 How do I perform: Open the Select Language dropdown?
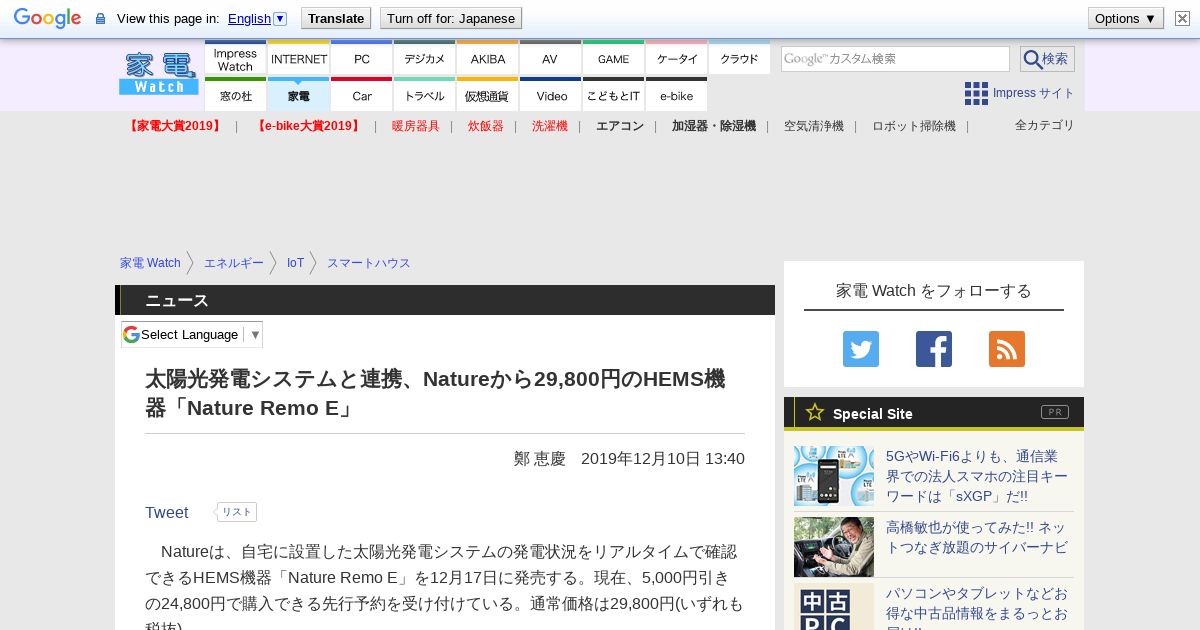(192, 334)
